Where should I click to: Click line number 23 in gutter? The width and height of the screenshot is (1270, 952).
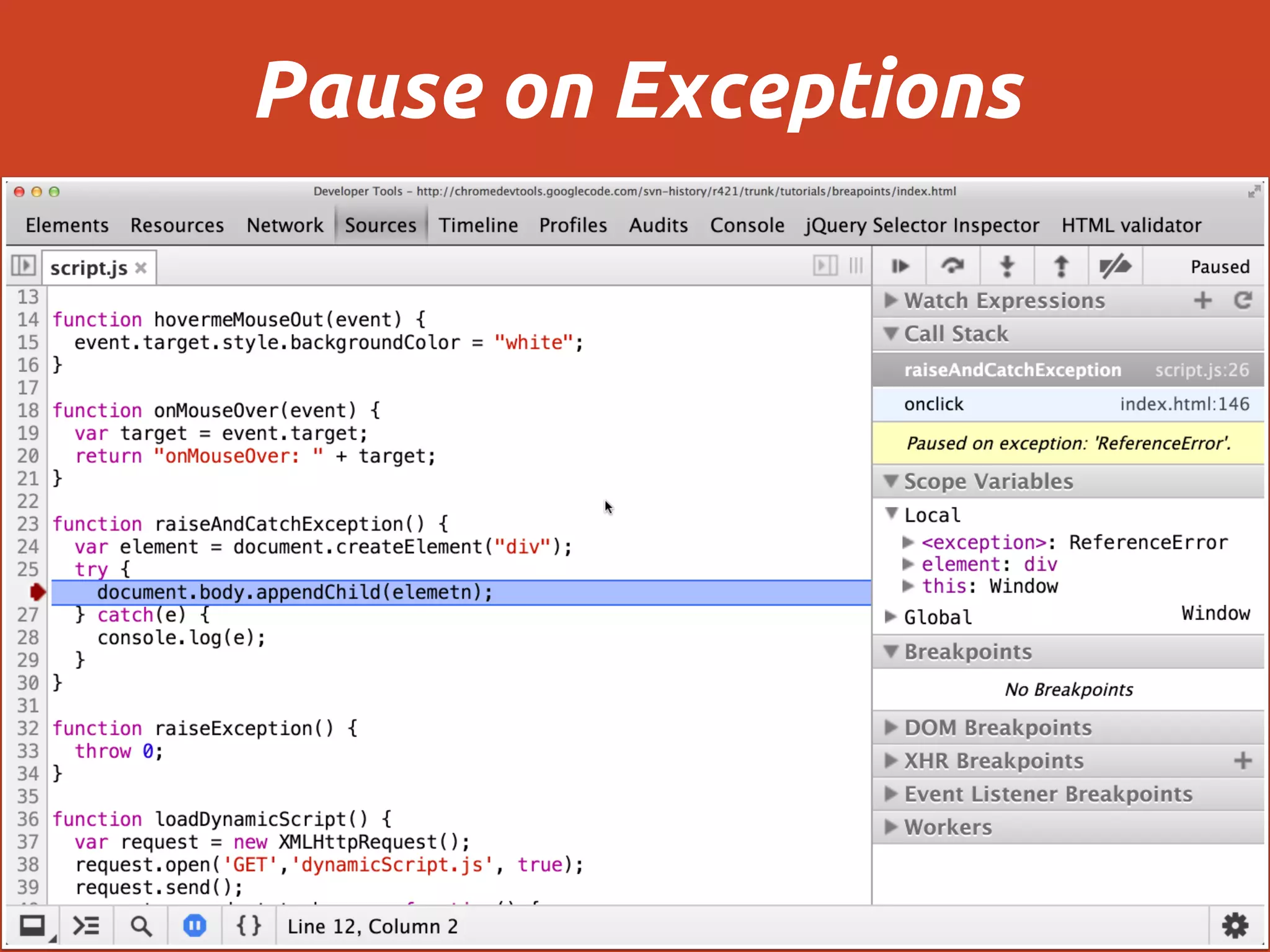(28, 524)
